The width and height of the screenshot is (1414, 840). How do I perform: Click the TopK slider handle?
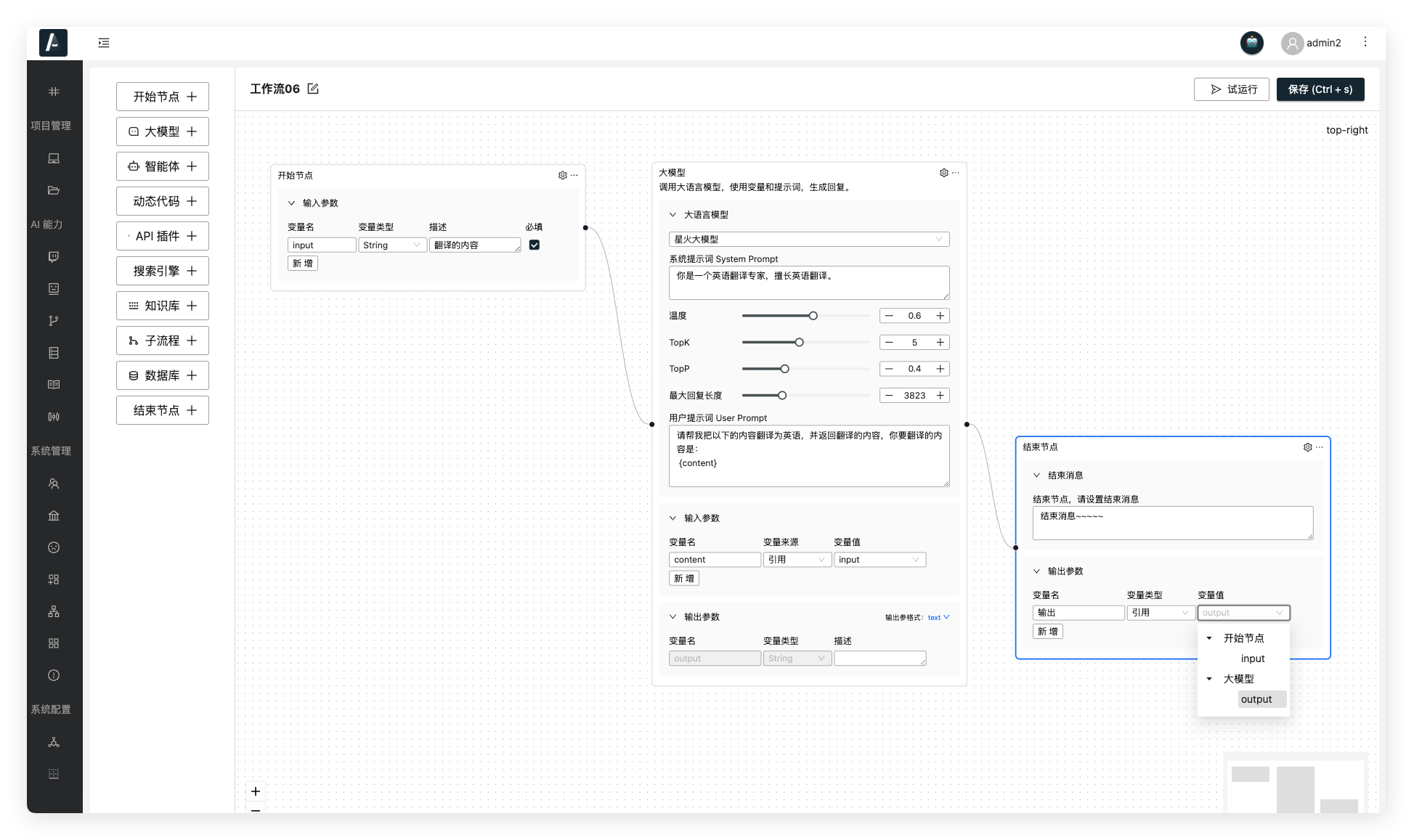point(800,343)
